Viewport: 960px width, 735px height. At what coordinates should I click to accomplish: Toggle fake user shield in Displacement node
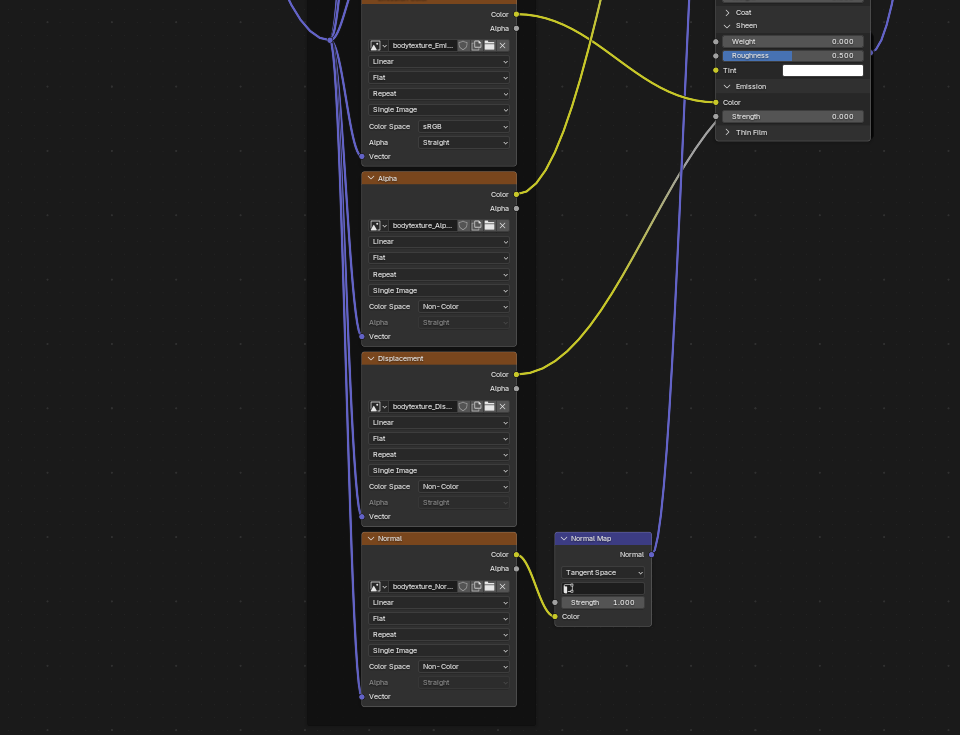[463, 406]
